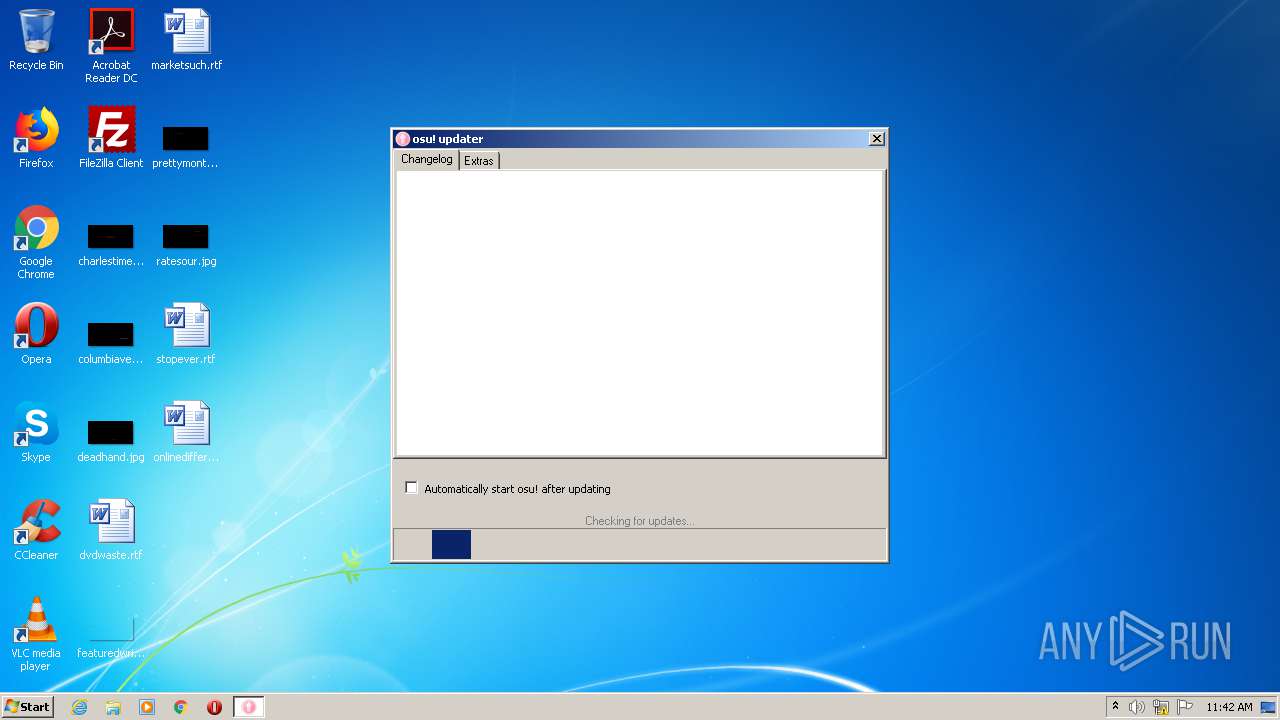
Task: Open the onlinediffer document icon
Action: [186, 432]
